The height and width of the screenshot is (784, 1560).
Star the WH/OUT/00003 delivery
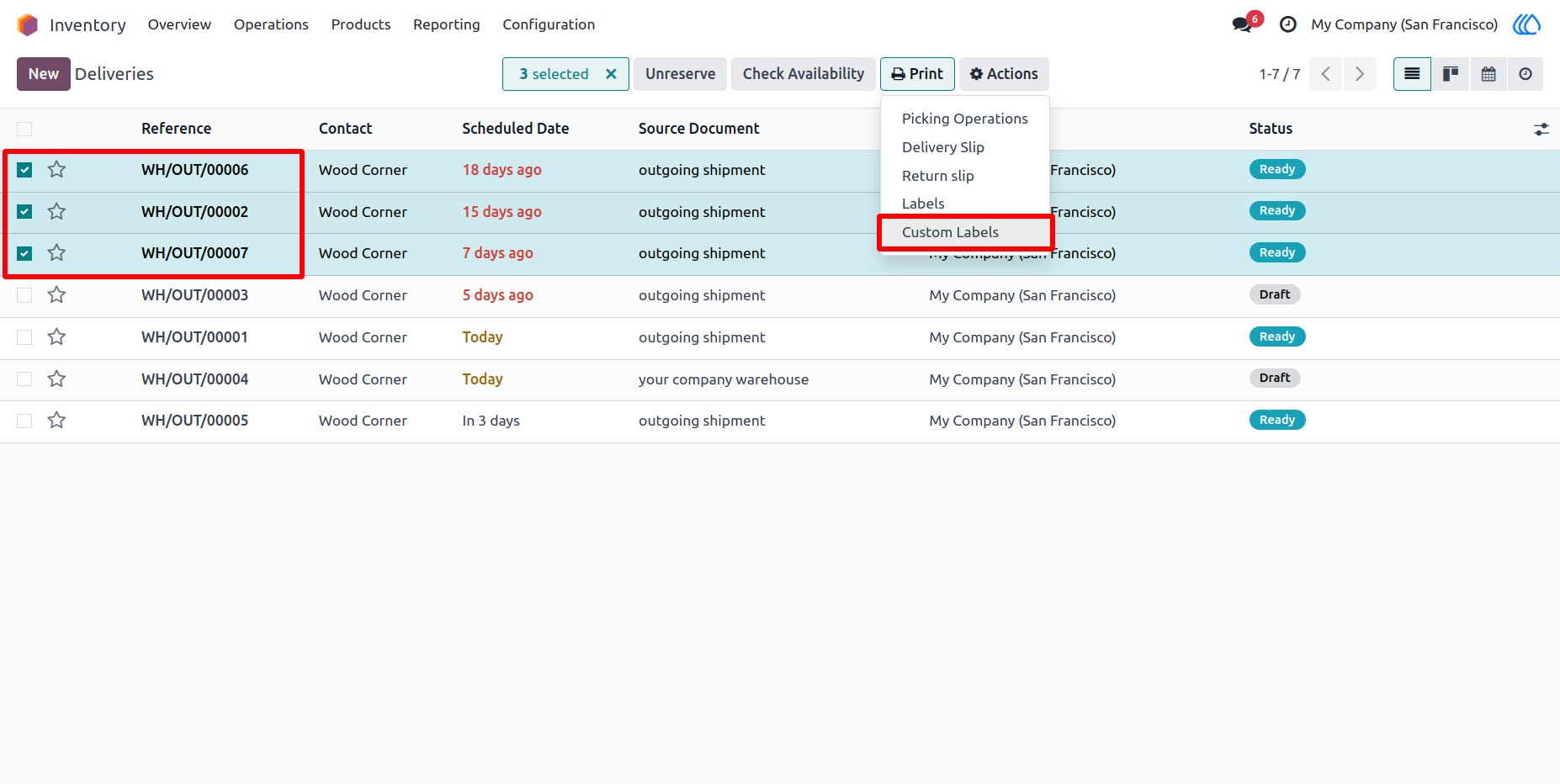tap(56, 295)
